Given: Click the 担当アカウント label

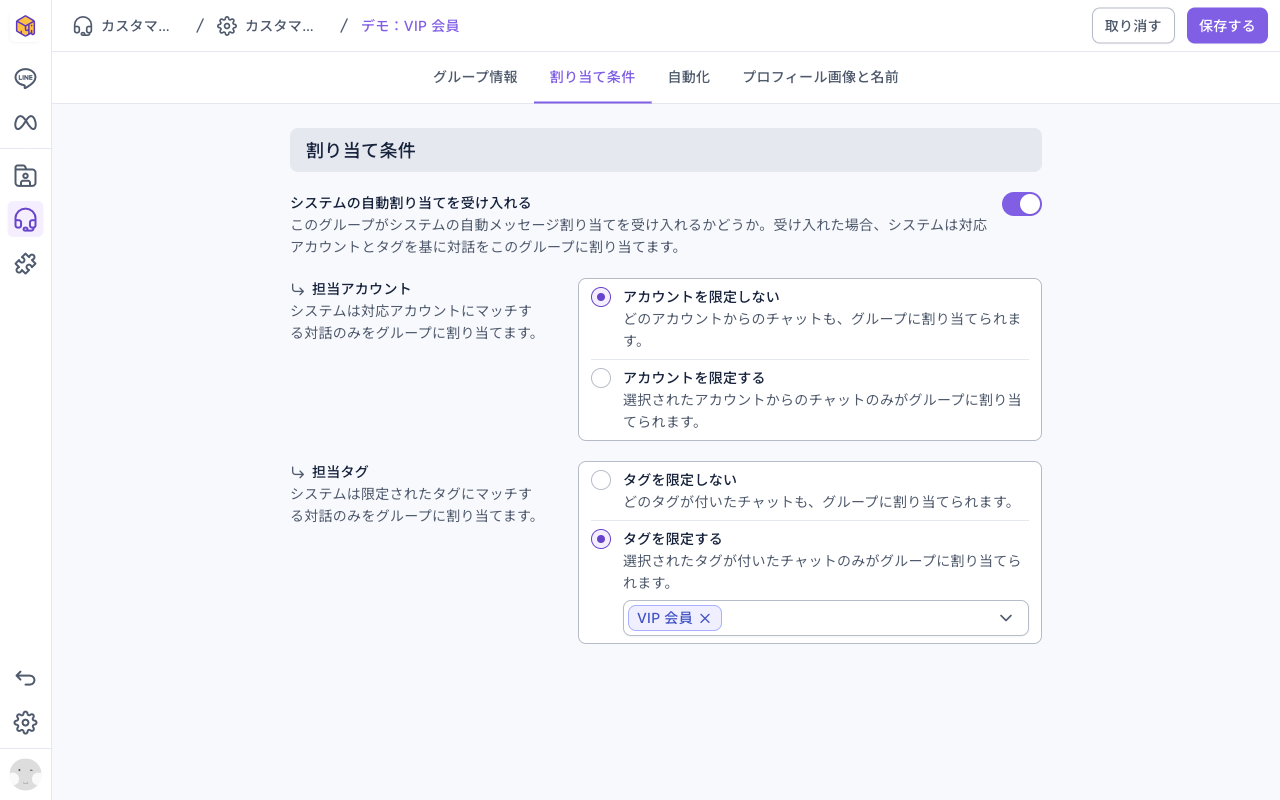Looking at the screenshot, I should (362, 289).
